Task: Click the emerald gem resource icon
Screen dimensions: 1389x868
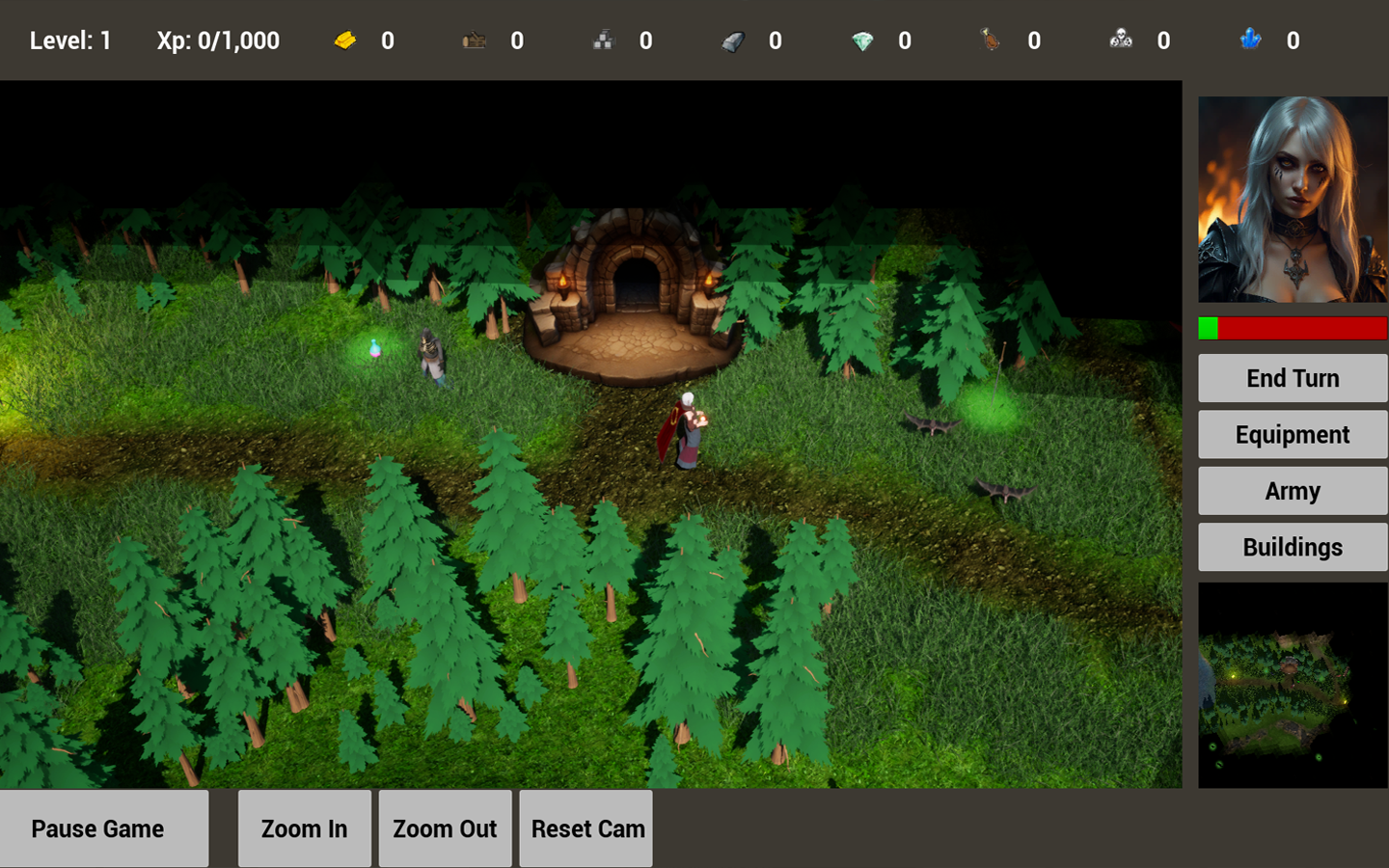Action: 862,41
